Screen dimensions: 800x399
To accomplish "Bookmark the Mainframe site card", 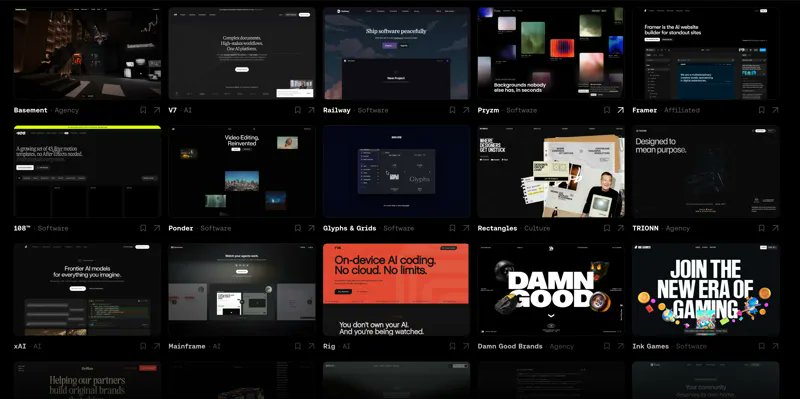I will tap(298, 346).
